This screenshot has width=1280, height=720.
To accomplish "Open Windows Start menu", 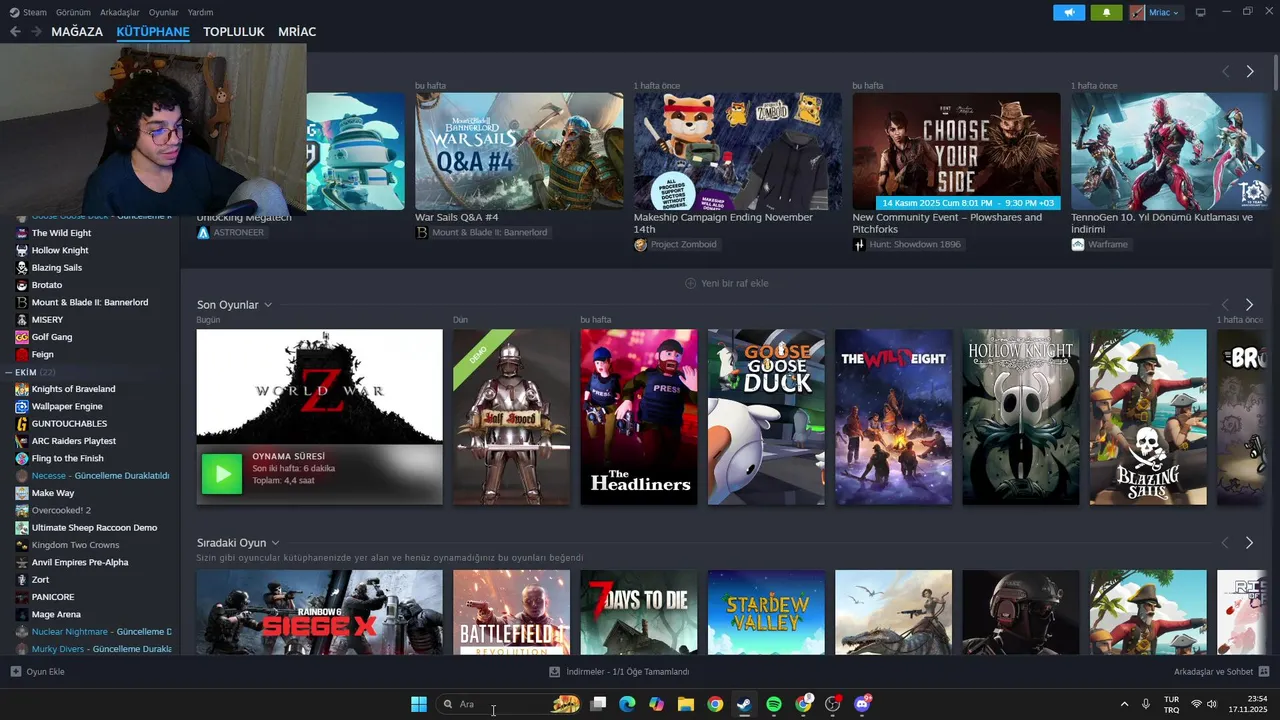I will 419,704.
